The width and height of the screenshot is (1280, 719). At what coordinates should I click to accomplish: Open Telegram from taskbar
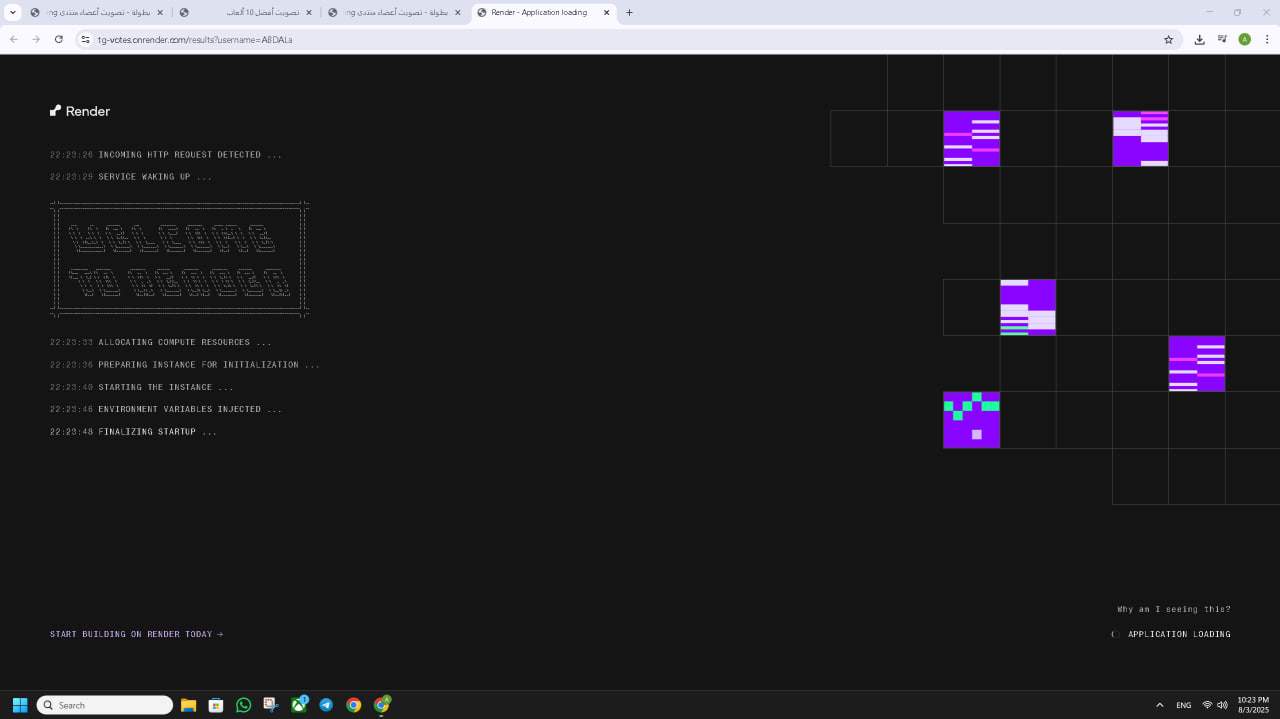(x=326, y=705)
